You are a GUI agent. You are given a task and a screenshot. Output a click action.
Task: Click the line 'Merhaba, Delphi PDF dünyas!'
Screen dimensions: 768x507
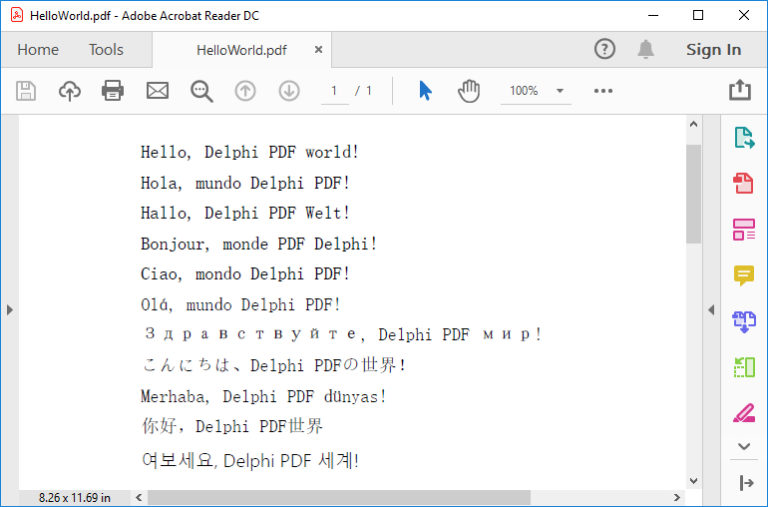pos(264,396)
